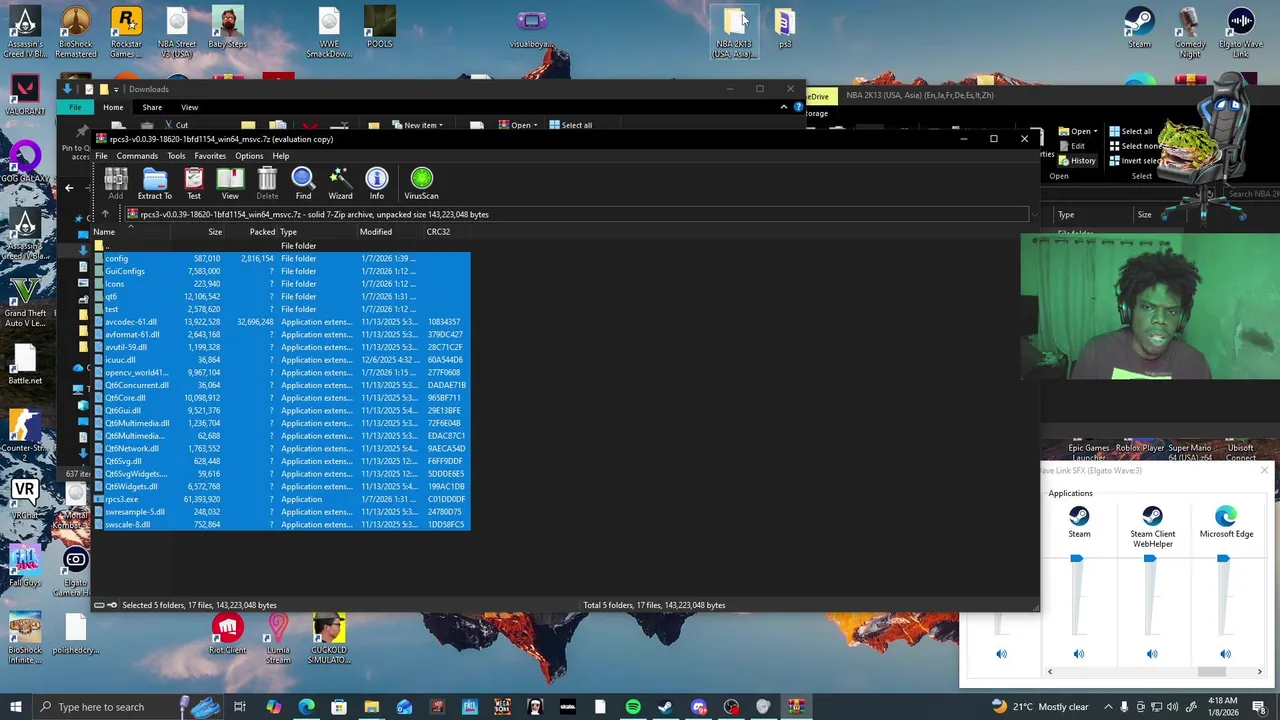This screenshot has height=720, width=1280.
Task: Select the GuiConfigs folder row
Action: tap(281, 271)
